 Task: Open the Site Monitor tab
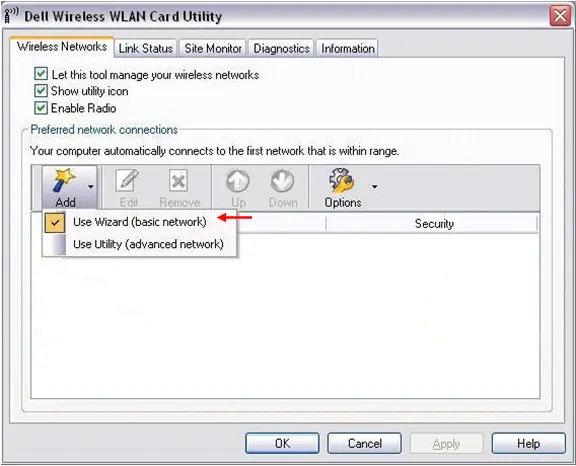tap(213, 48)
